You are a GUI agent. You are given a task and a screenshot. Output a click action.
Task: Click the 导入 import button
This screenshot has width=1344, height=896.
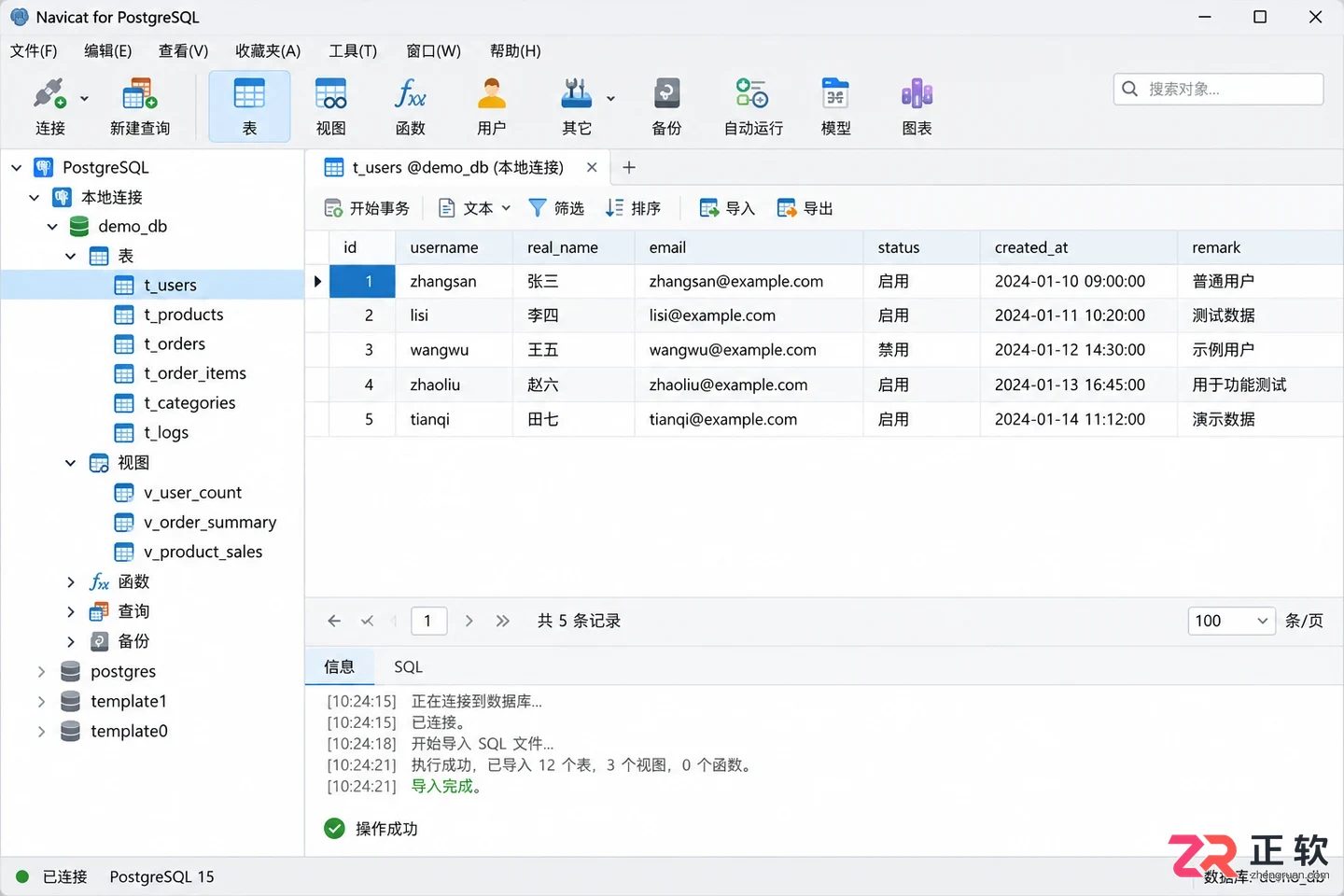pos(727,208)
